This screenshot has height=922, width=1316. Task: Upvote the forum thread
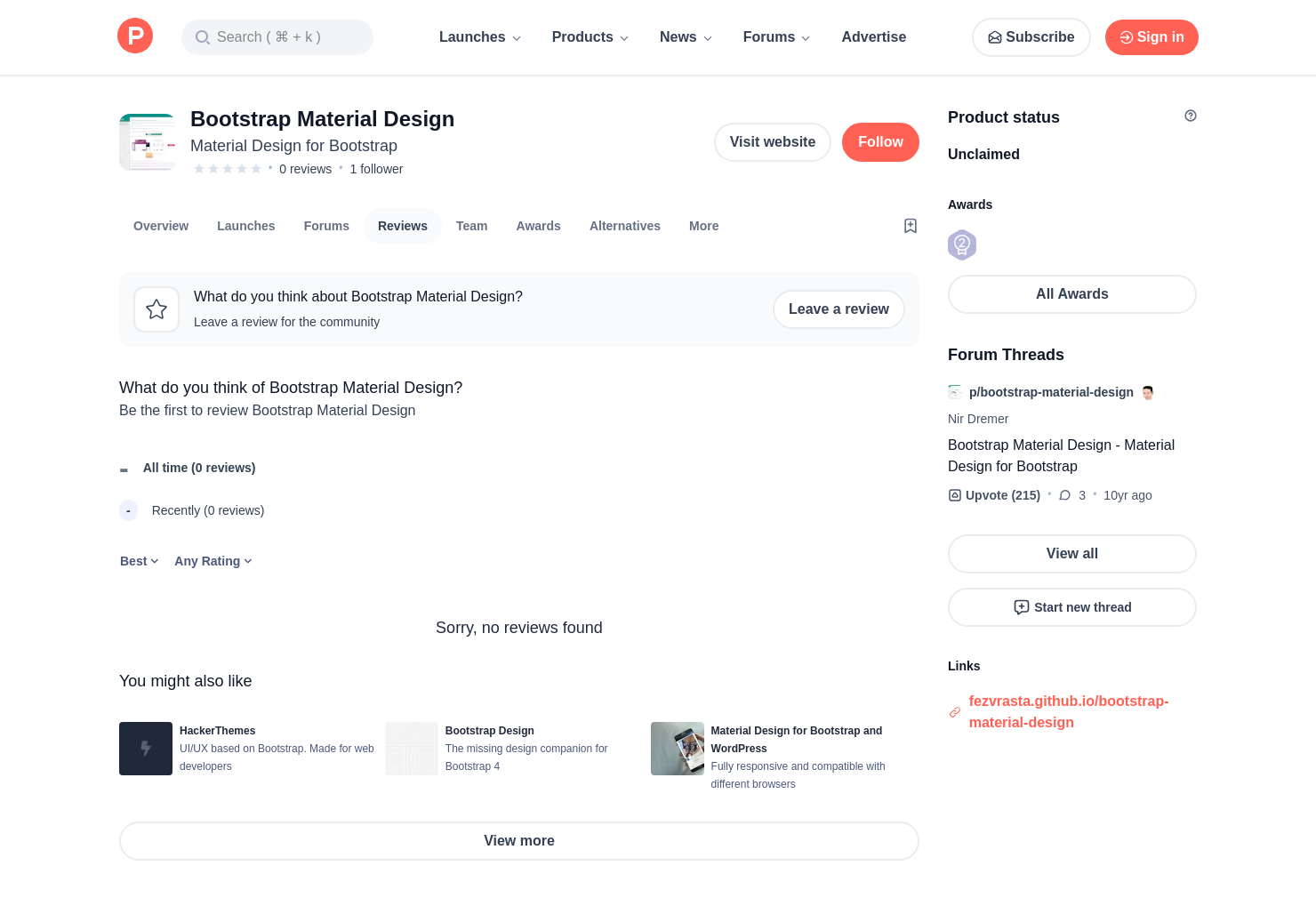coord(994,495)
